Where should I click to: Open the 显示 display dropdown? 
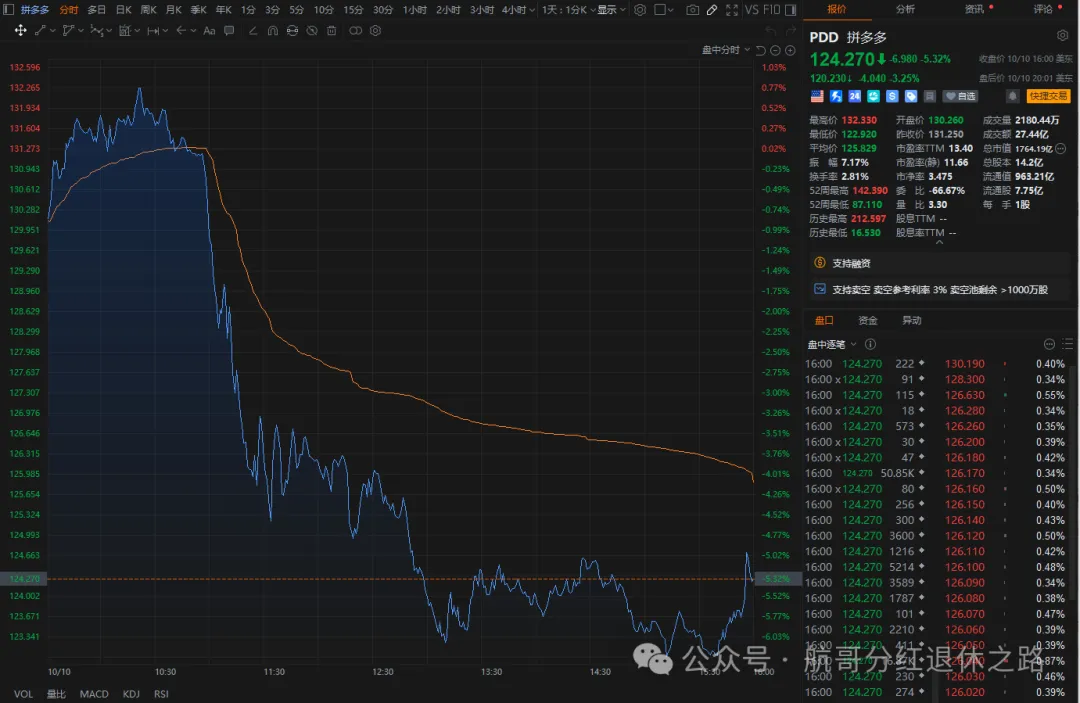[611, 10]
